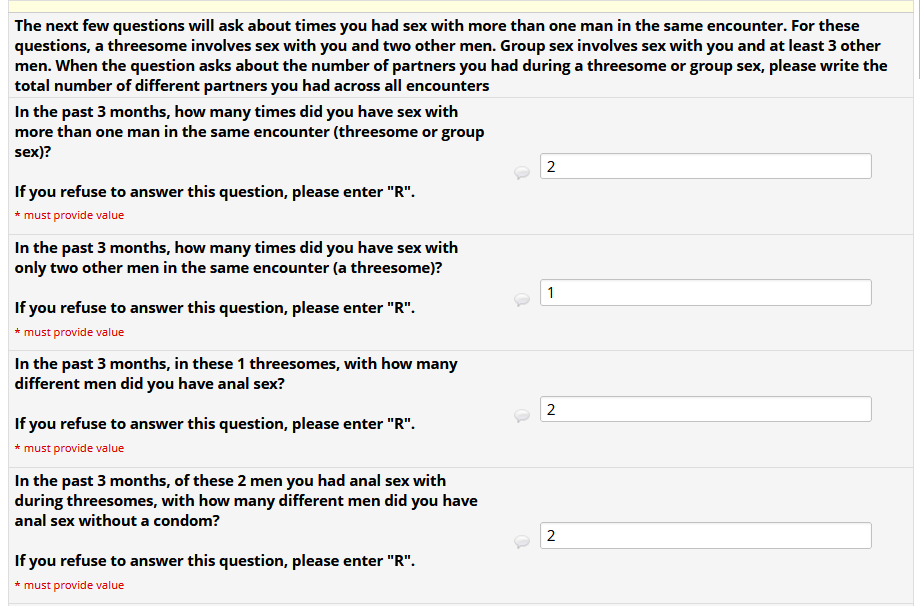The image size is (920, 606).
Task: Click the question text mentioning 'threesome or group sex'
Action: tap(249, 132)
